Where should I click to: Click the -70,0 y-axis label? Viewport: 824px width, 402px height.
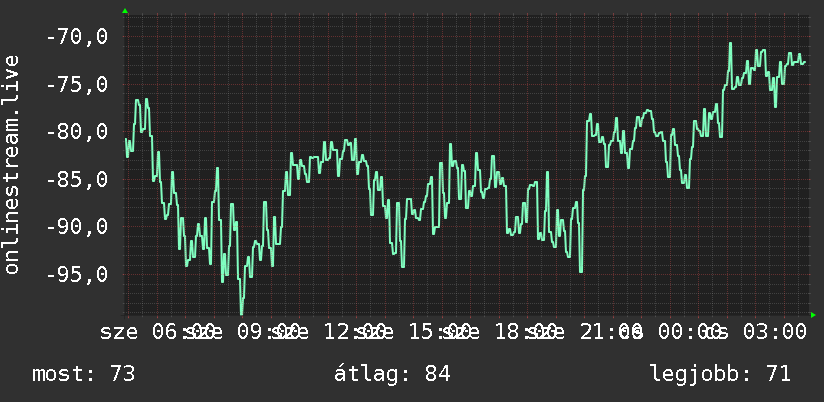click(x=77, y=37)
